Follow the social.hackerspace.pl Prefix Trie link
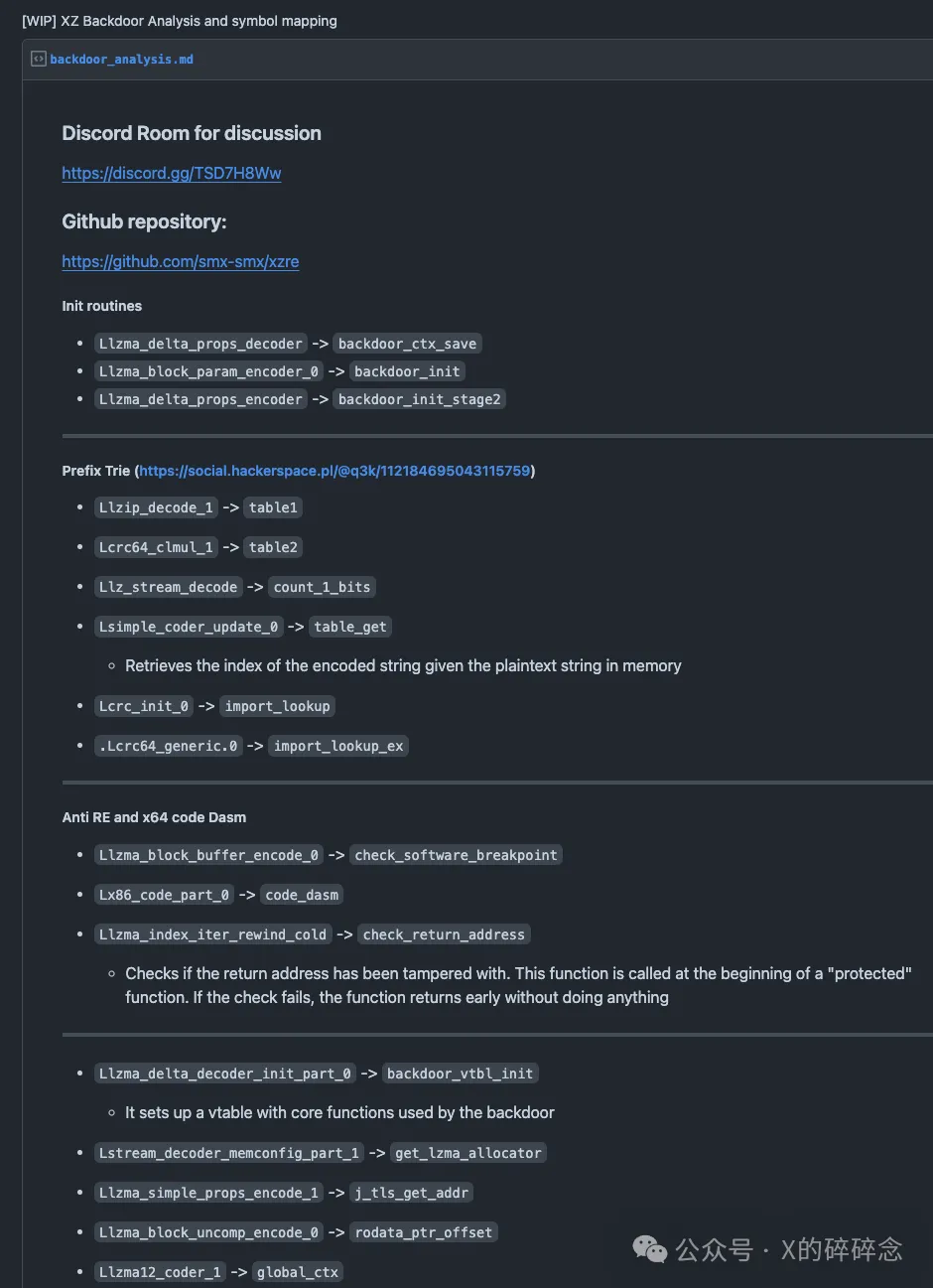 [x=334, y=471]
